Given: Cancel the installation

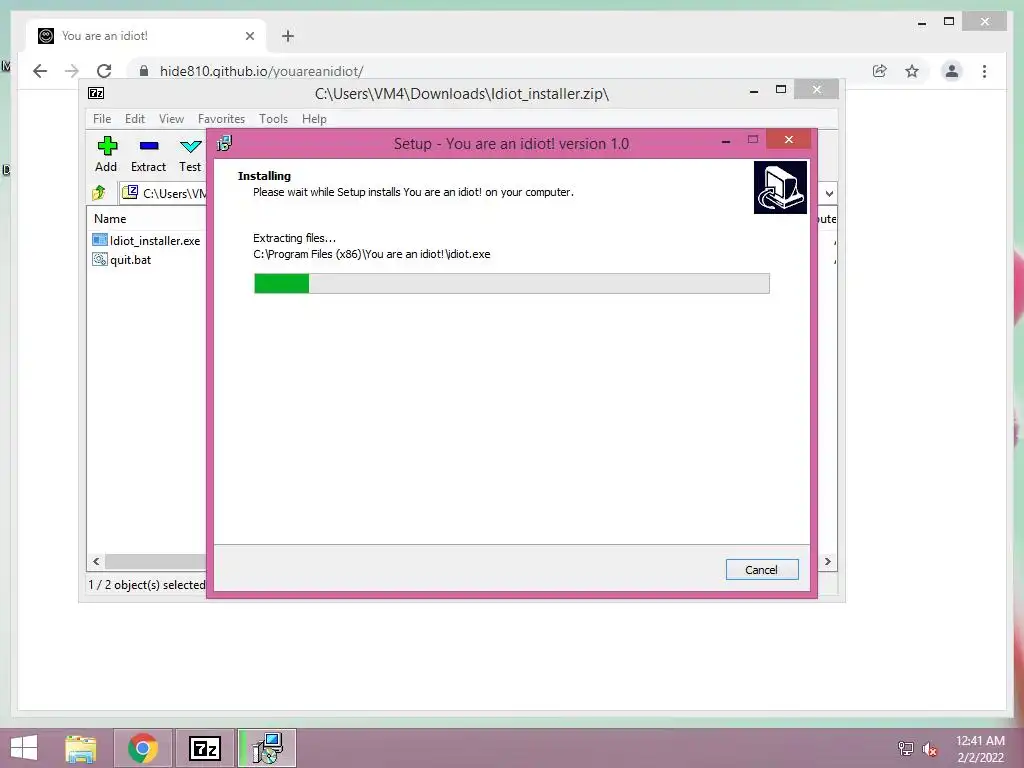Looking at the screenshot, I should coord(761,569).
